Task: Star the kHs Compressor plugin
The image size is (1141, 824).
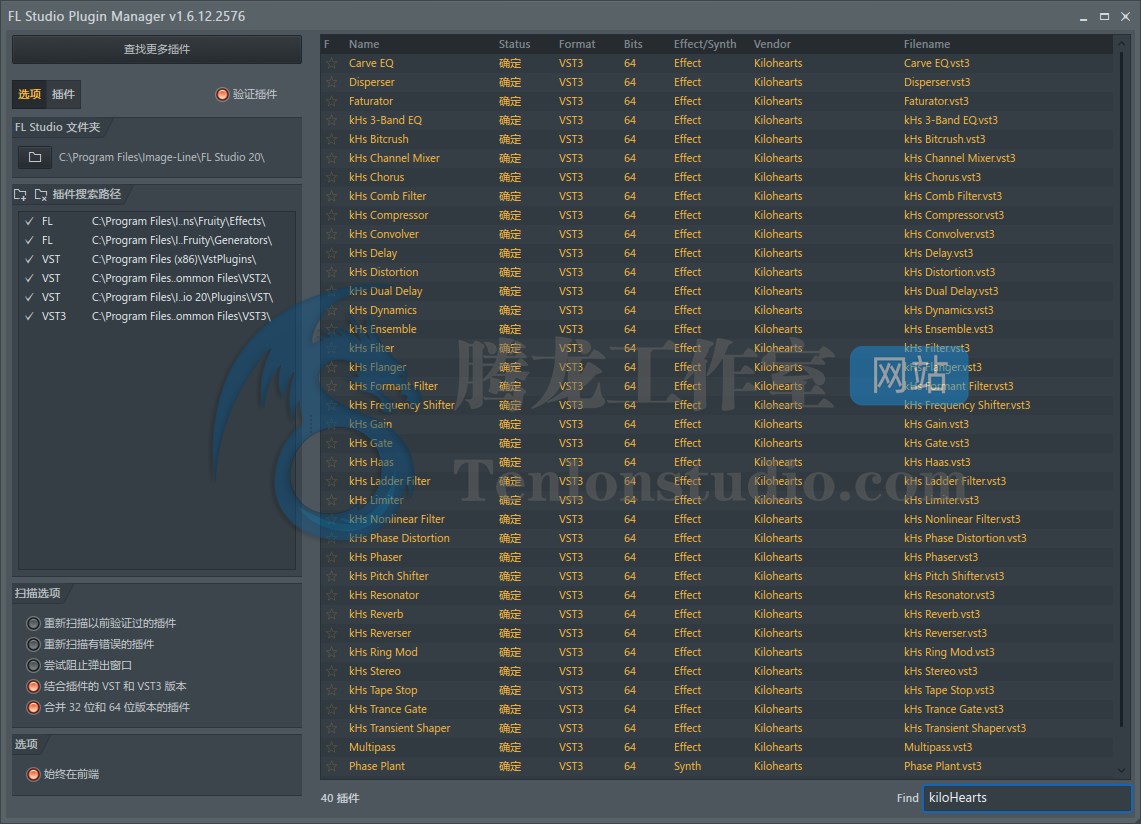Action: coord(332,215)
